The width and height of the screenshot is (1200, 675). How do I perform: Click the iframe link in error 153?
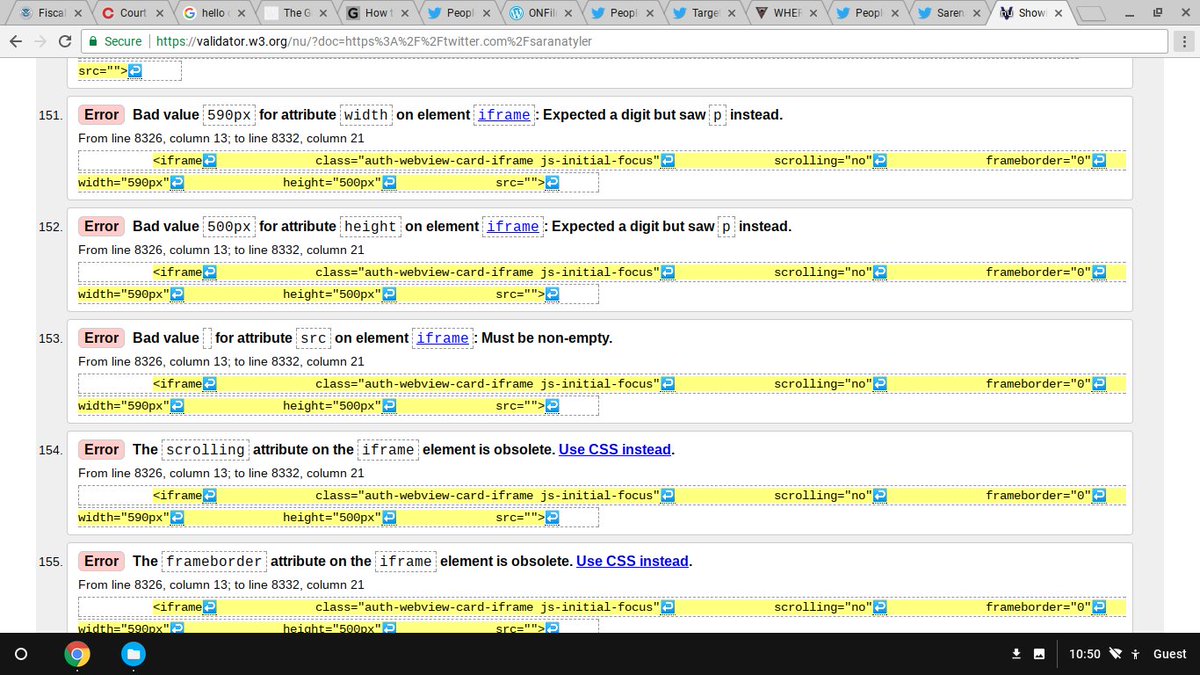coord(442,339)
